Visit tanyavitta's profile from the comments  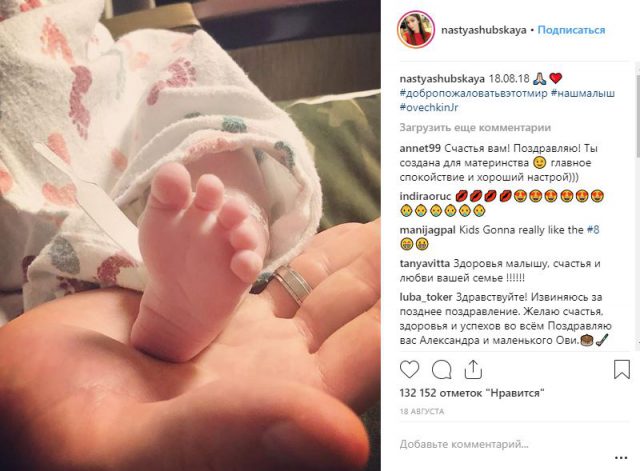424,264
